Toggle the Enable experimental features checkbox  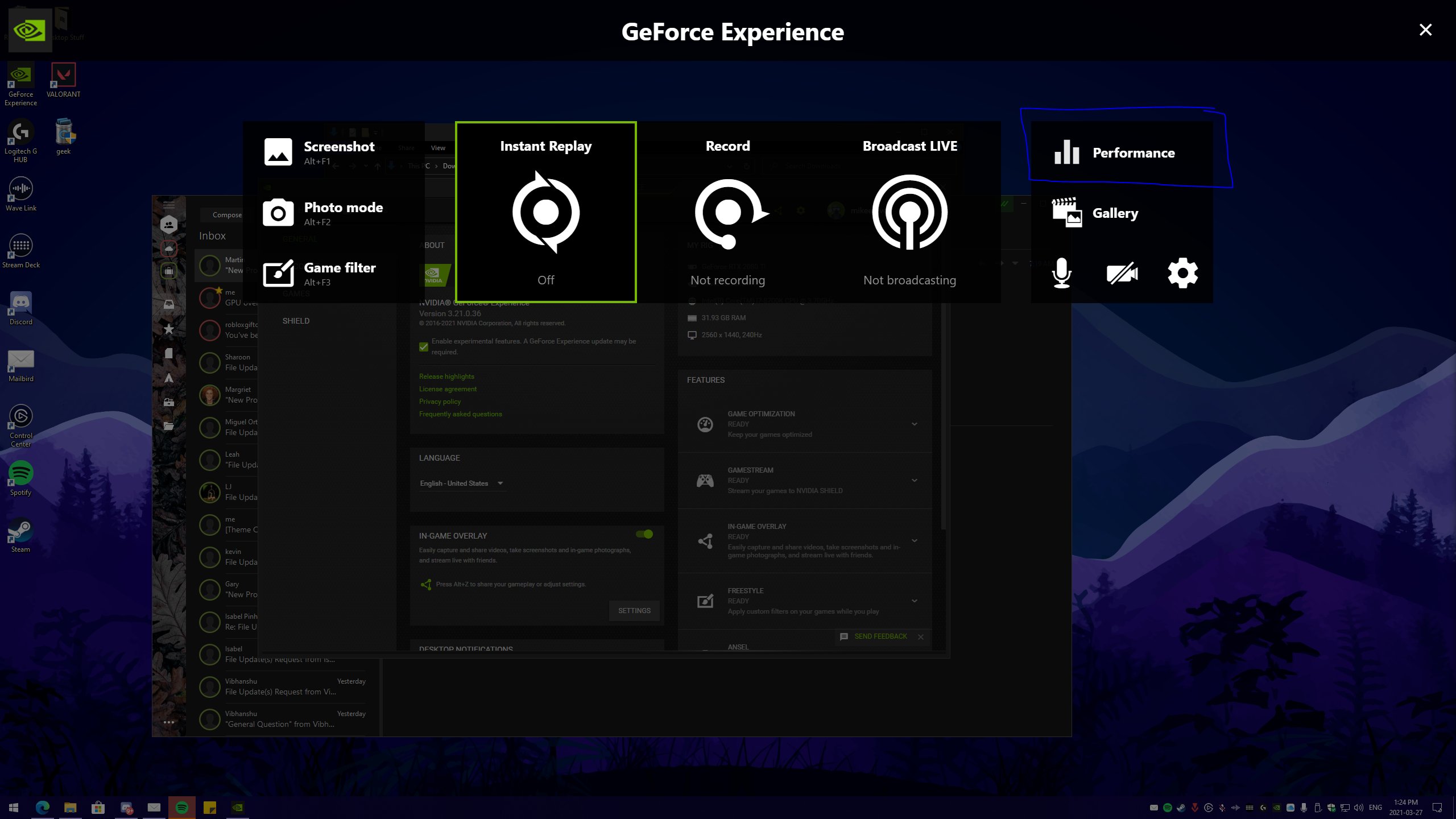click(x=424, y=346)
